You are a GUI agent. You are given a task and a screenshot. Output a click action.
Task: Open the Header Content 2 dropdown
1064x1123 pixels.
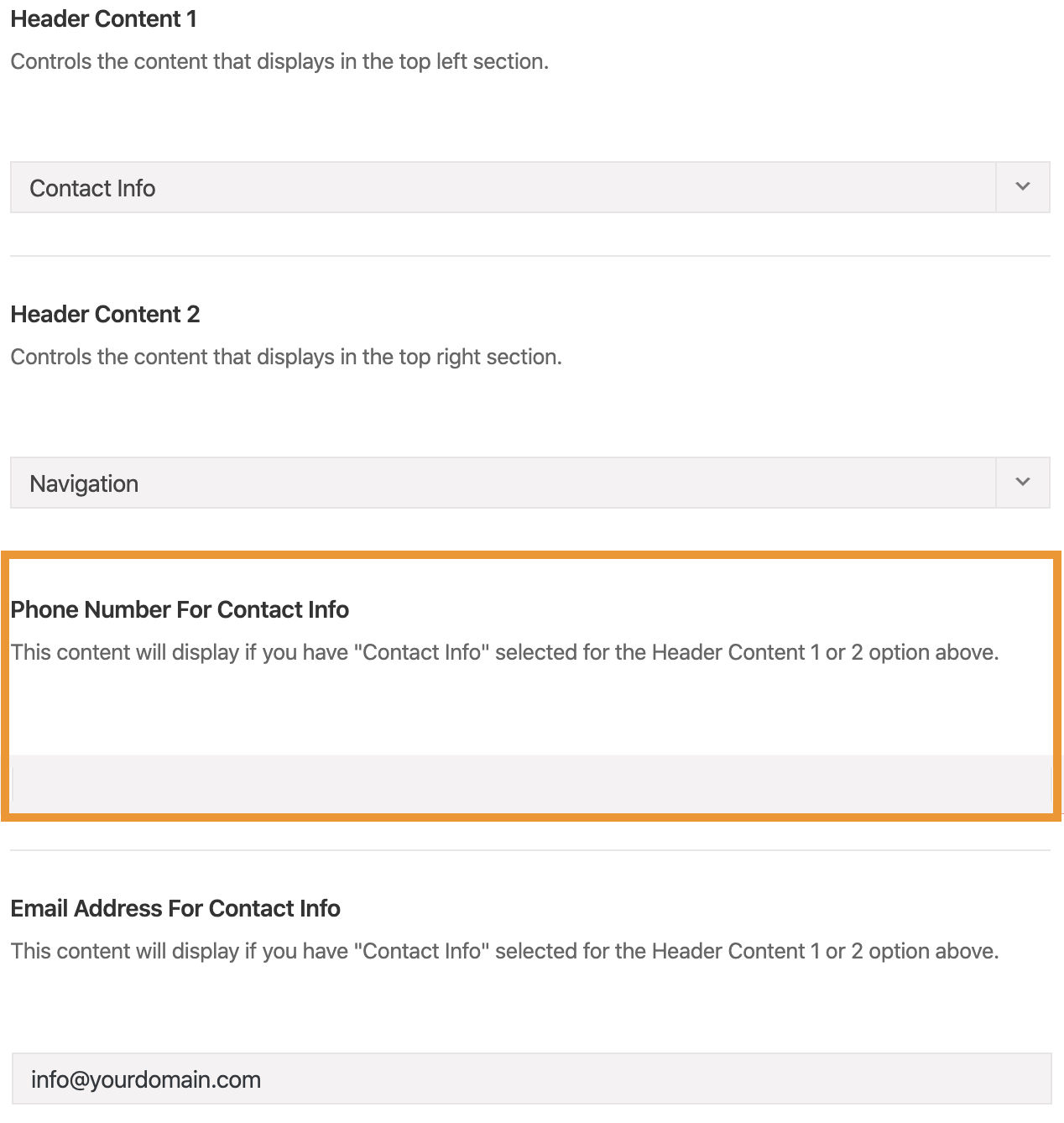pyautogui.click(x=529, y=483)
